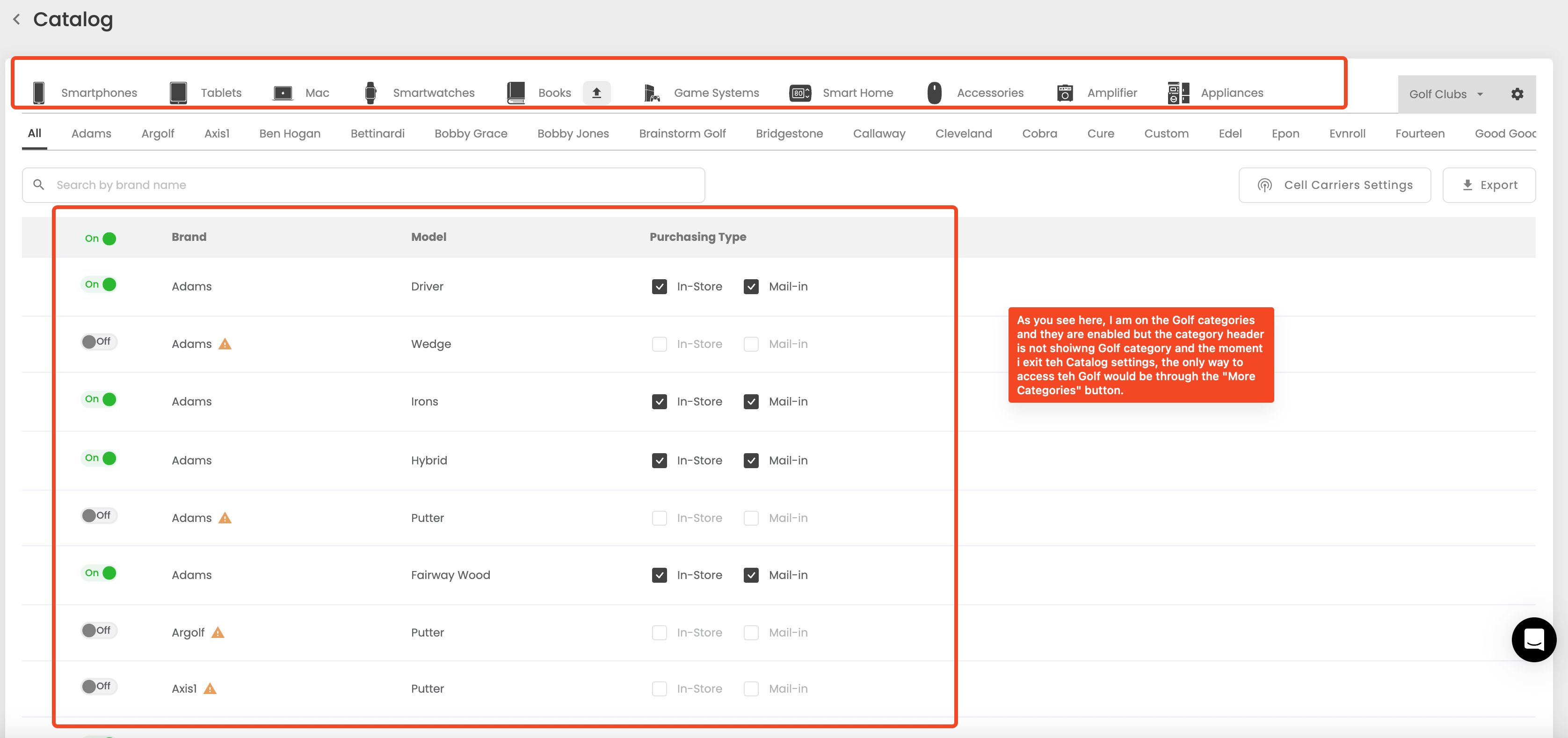Click warning icon beside Adams Putter

[225, 518]
